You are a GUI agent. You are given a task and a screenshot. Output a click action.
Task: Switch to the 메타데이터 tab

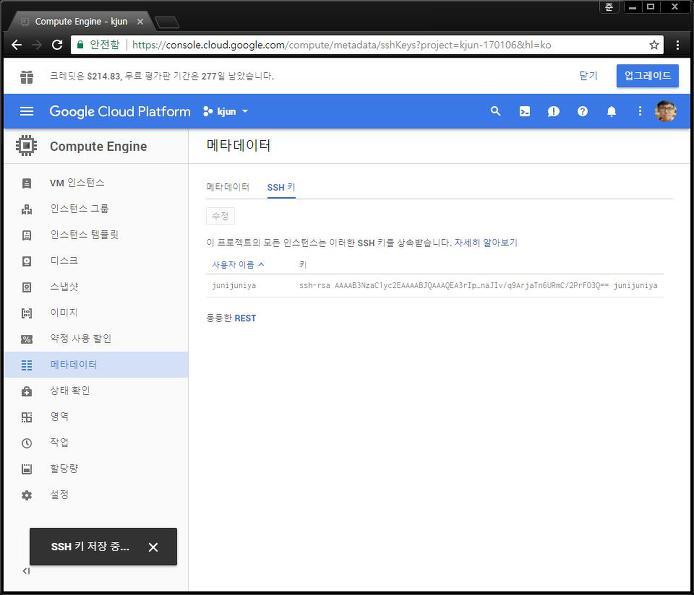pyautogui.click(x=228, y=187)
